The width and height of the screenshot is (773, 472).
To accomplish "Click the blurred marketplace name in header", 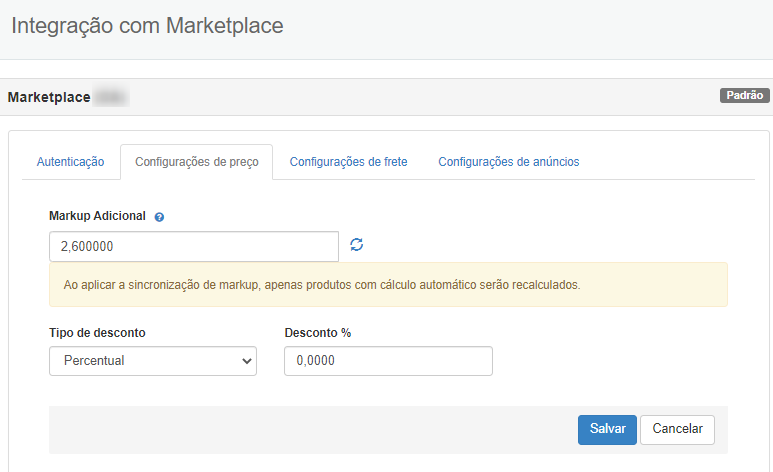I will [x=111, y=97].
